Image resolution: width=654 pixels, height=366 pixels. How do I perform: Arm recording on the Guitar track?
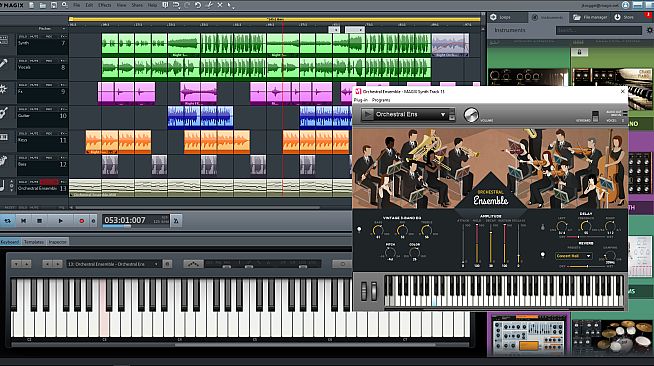pos(49,109)
